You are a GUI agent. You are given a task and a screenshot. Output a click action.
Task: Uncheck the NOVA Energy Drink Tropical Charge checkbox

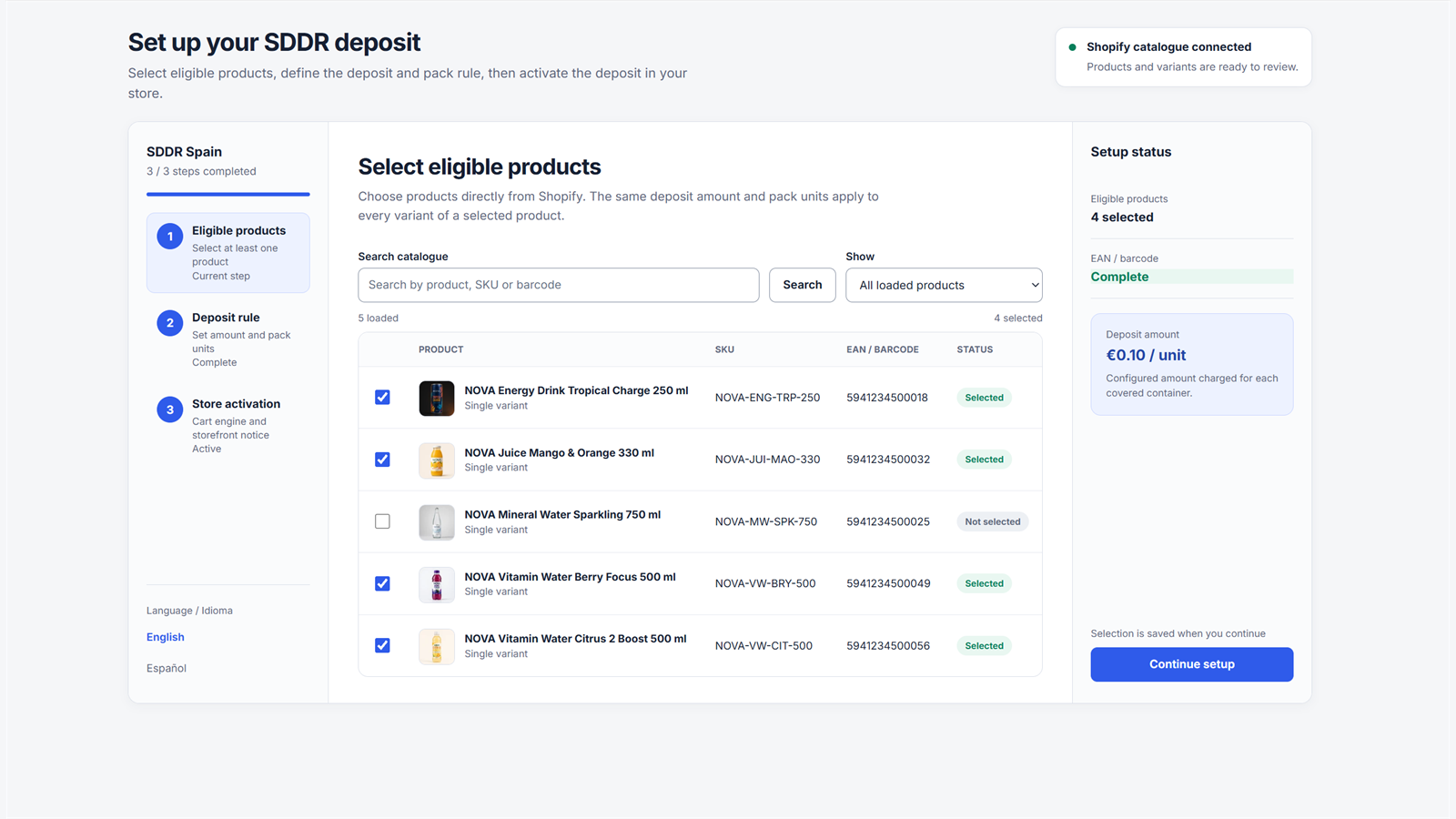(382, 398)
